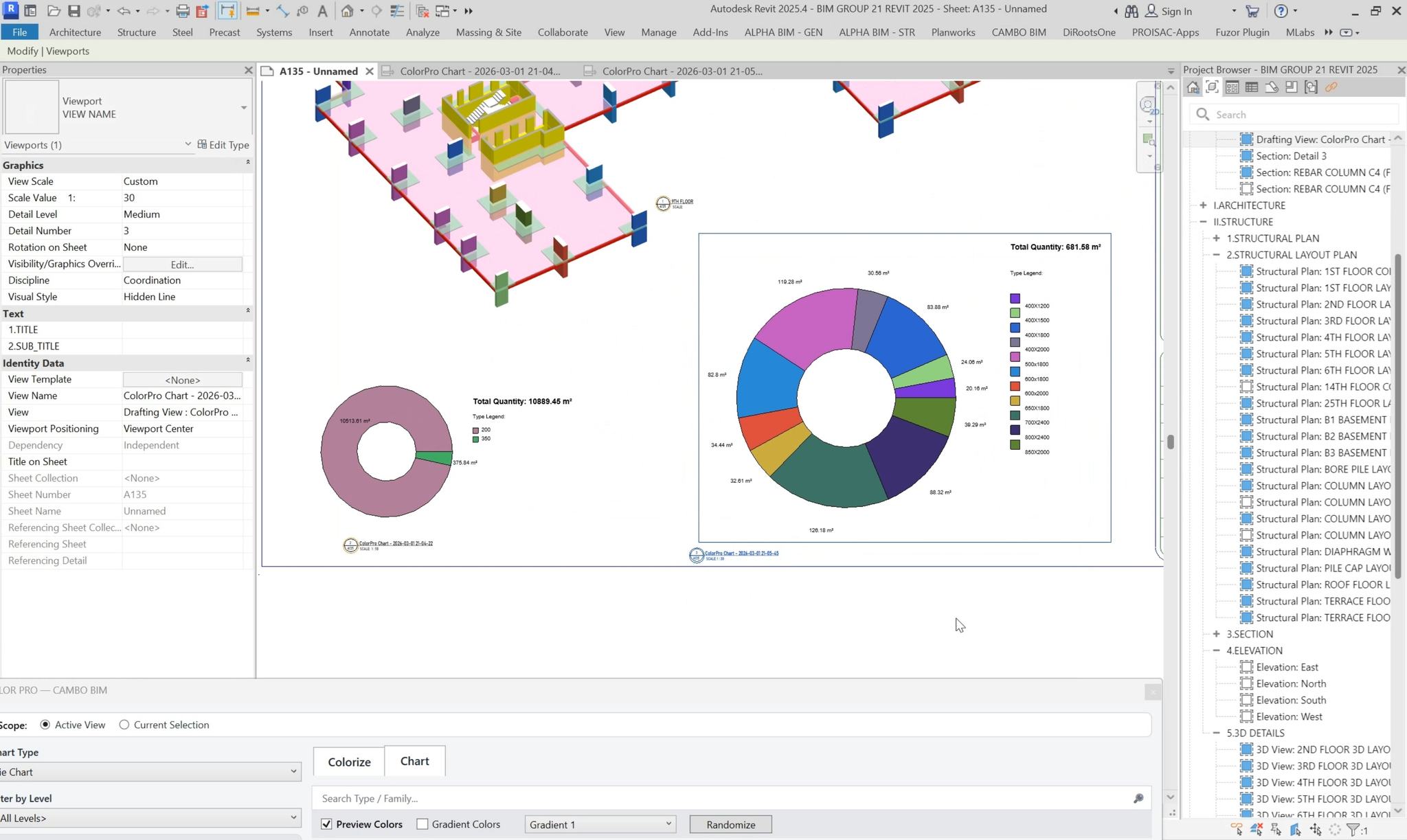Toggle Select Elements by Face status icon
This screenshot has width=1407, height=840.
1295,830
